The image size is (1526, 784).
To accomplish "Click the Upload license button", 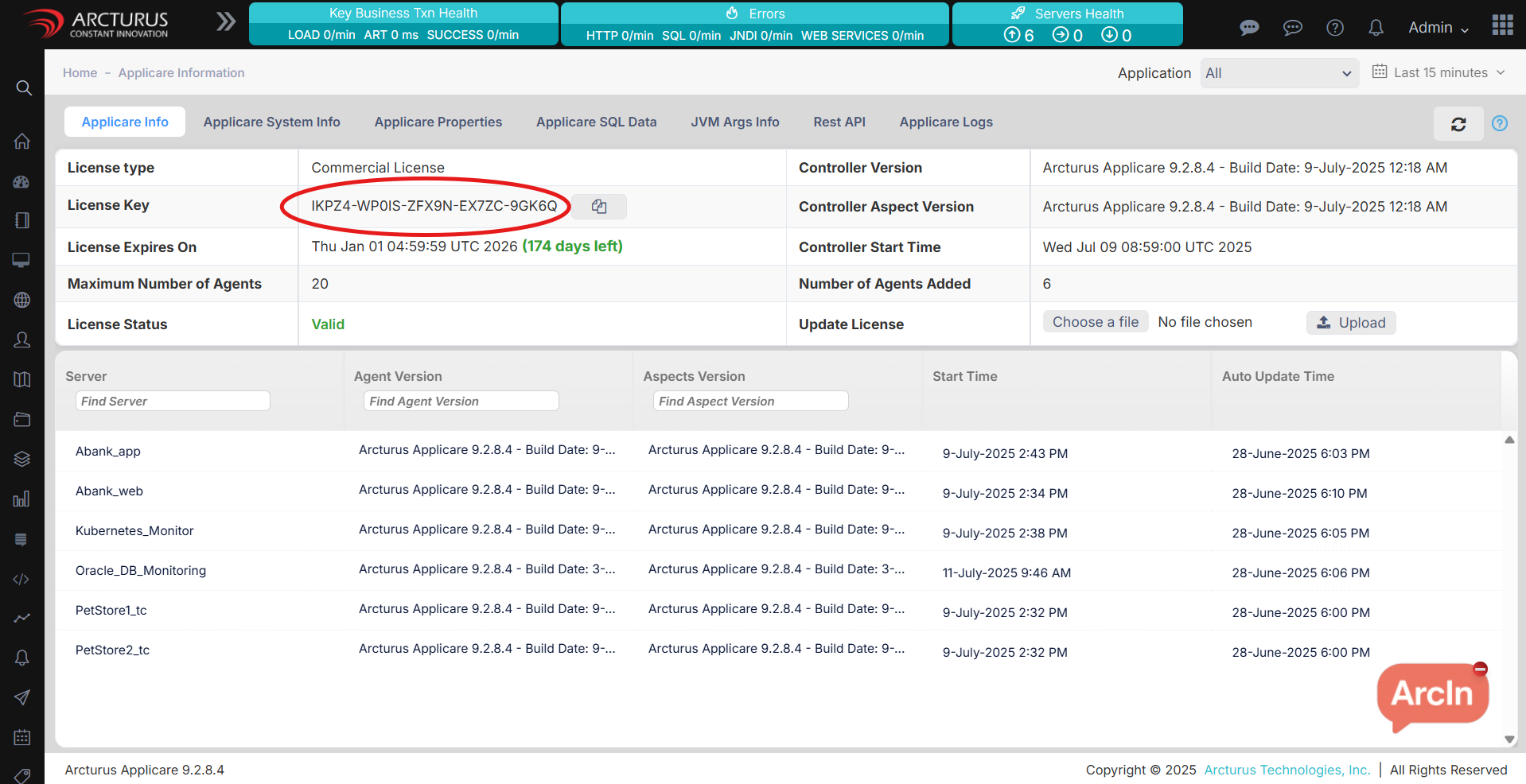I will [1350, 323].
